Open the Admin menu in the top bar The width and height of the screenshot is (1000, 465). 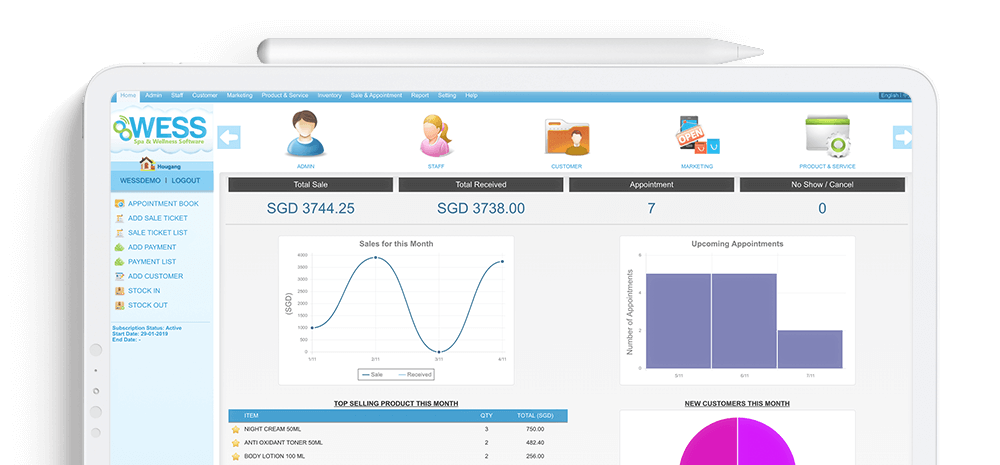click(x=153, y=96)
